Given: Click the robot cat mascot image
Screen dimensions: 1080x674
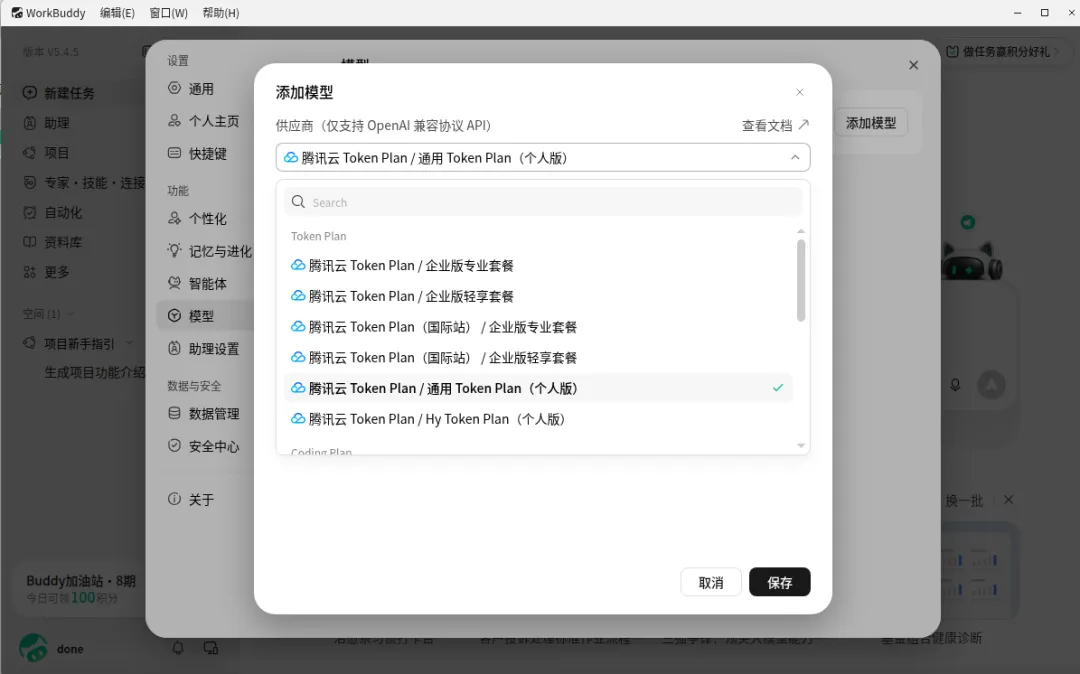Looking at the screenshot, I should click(x=972, y=260).
